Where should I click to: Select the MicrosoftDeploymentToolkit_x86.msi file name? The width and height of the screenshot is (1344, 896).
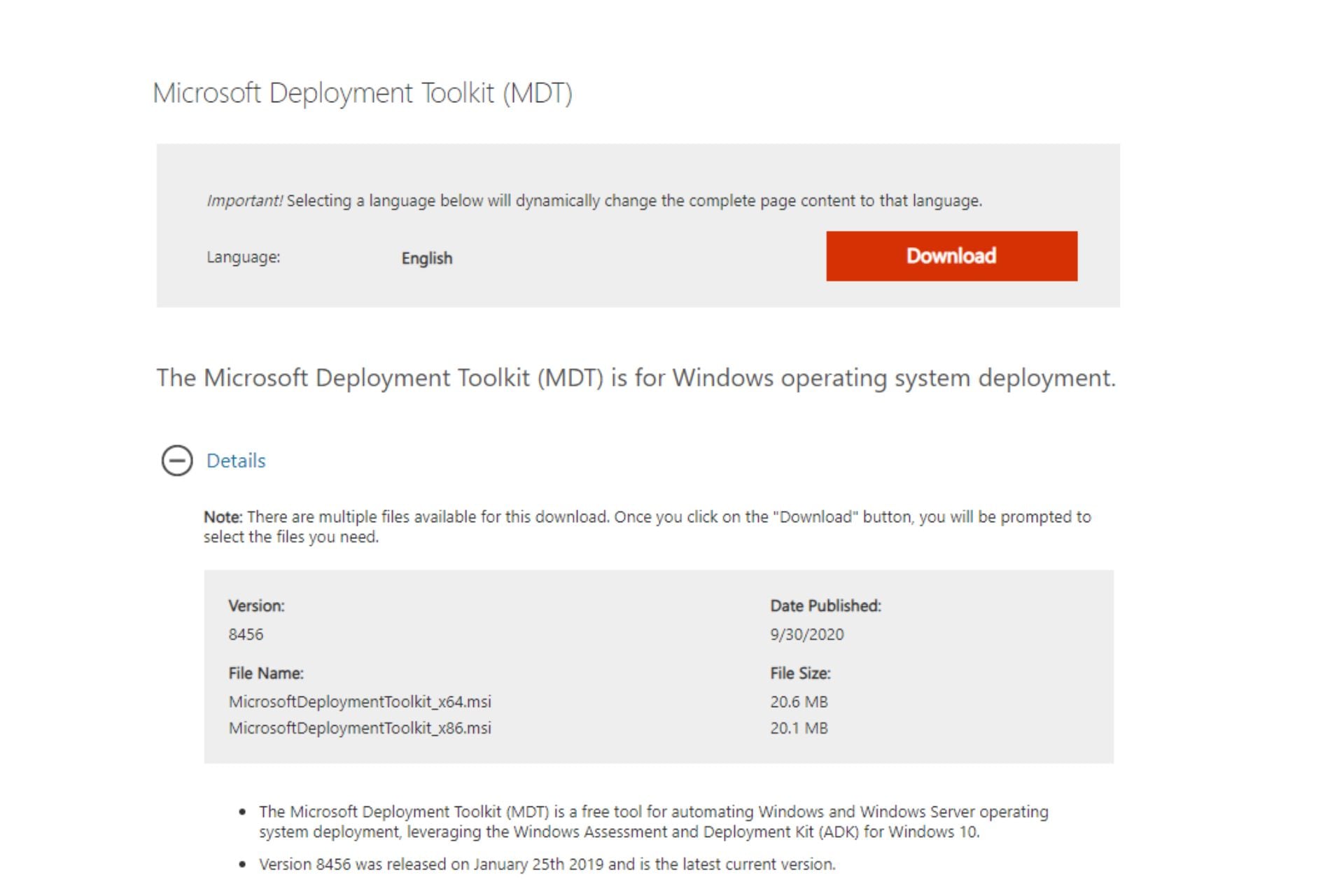click(x=359, y=728)
